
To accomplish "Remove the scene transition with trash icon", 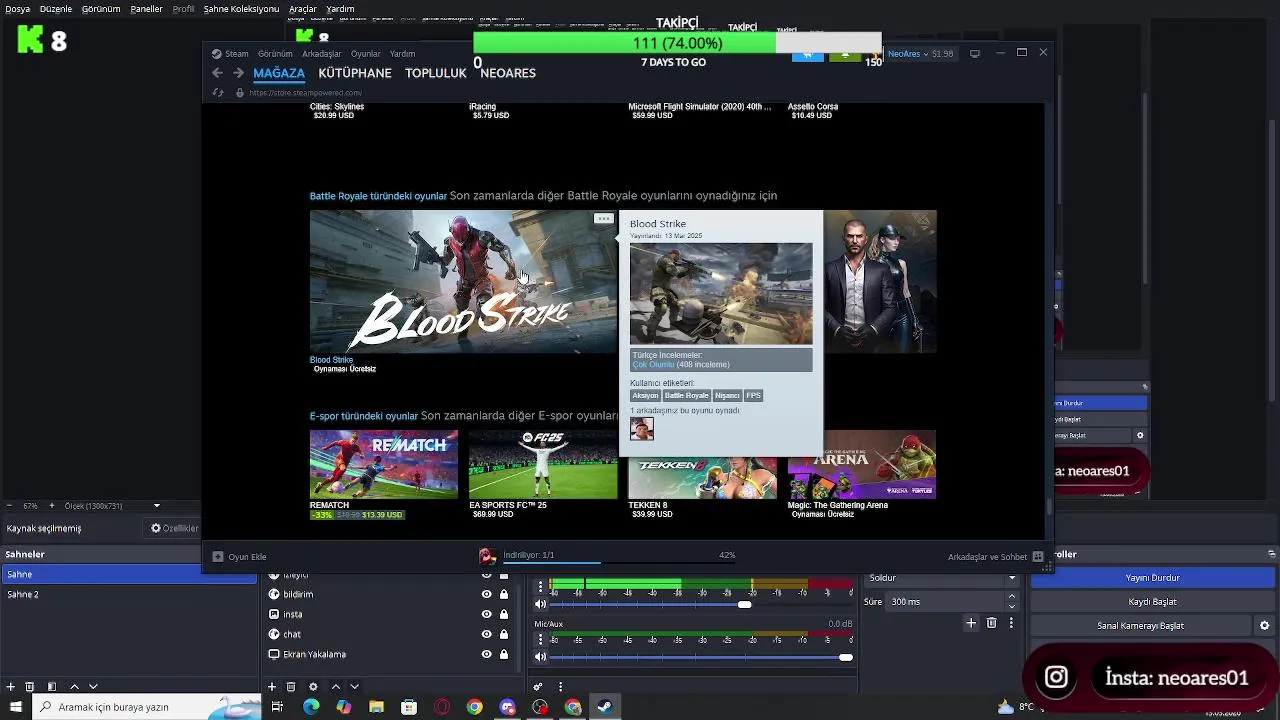I will (x=992, y=623).
